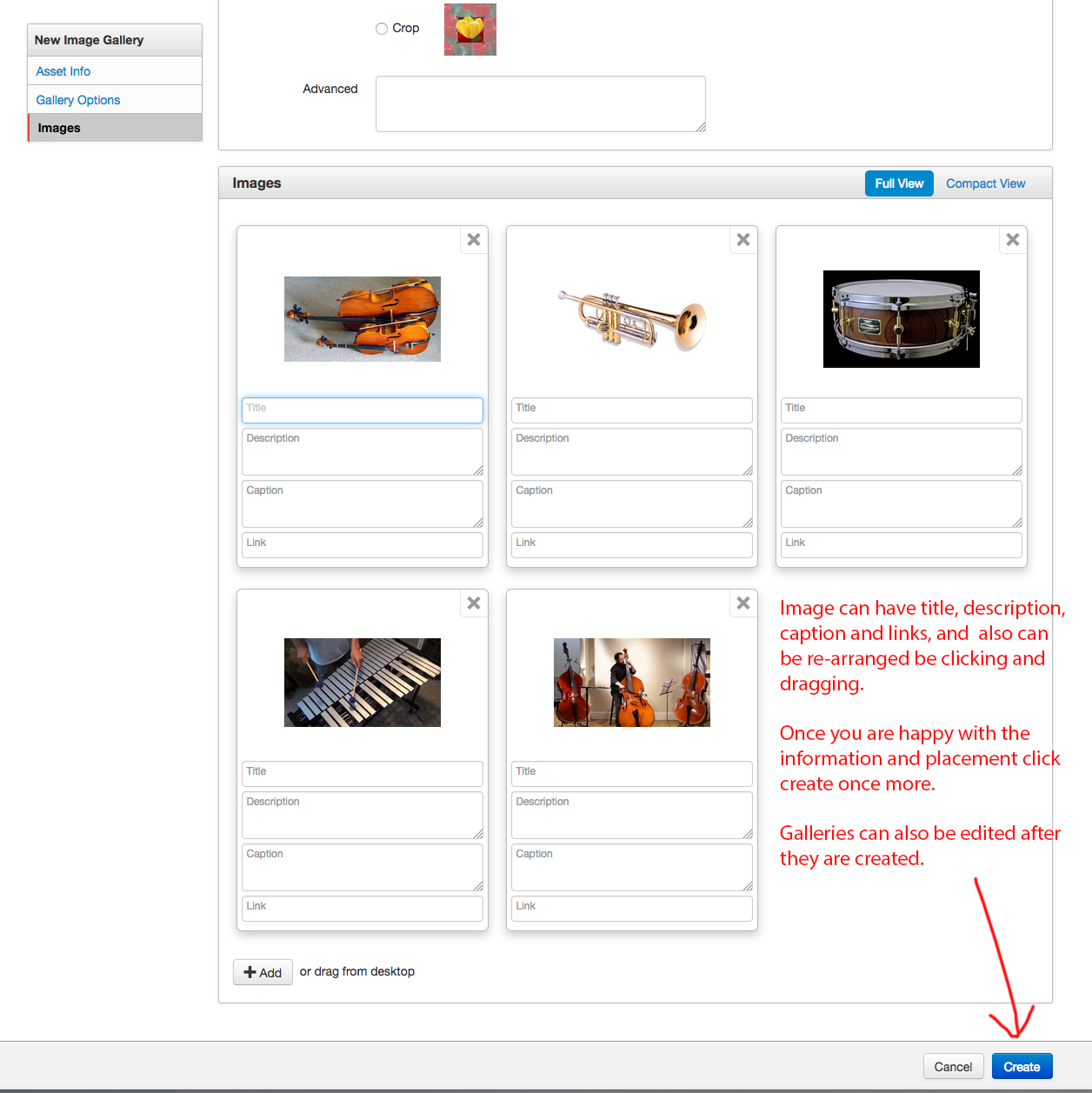Remove the double bass player image card
Viewport: 1092px width, 1093px height.
tap(743, 603)
